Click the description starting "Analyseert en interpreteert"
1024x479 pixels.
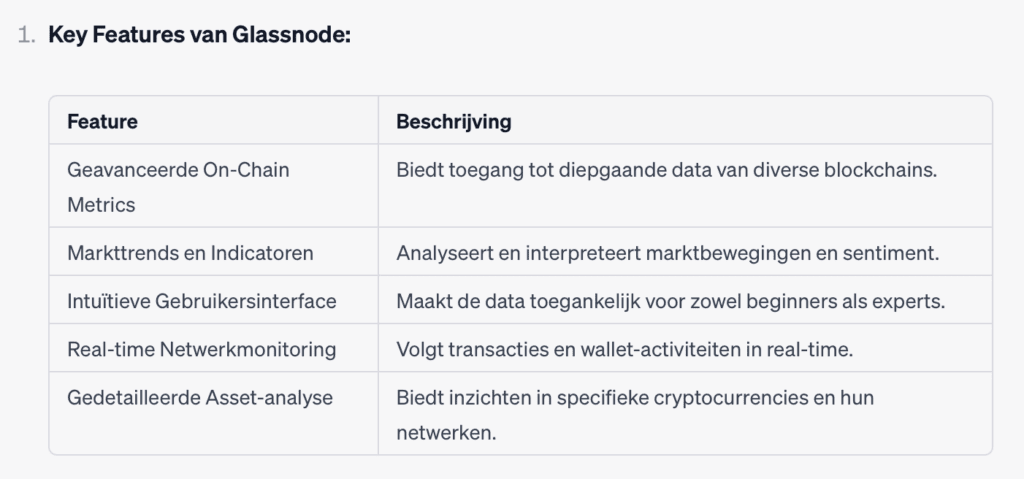(667, 253)
